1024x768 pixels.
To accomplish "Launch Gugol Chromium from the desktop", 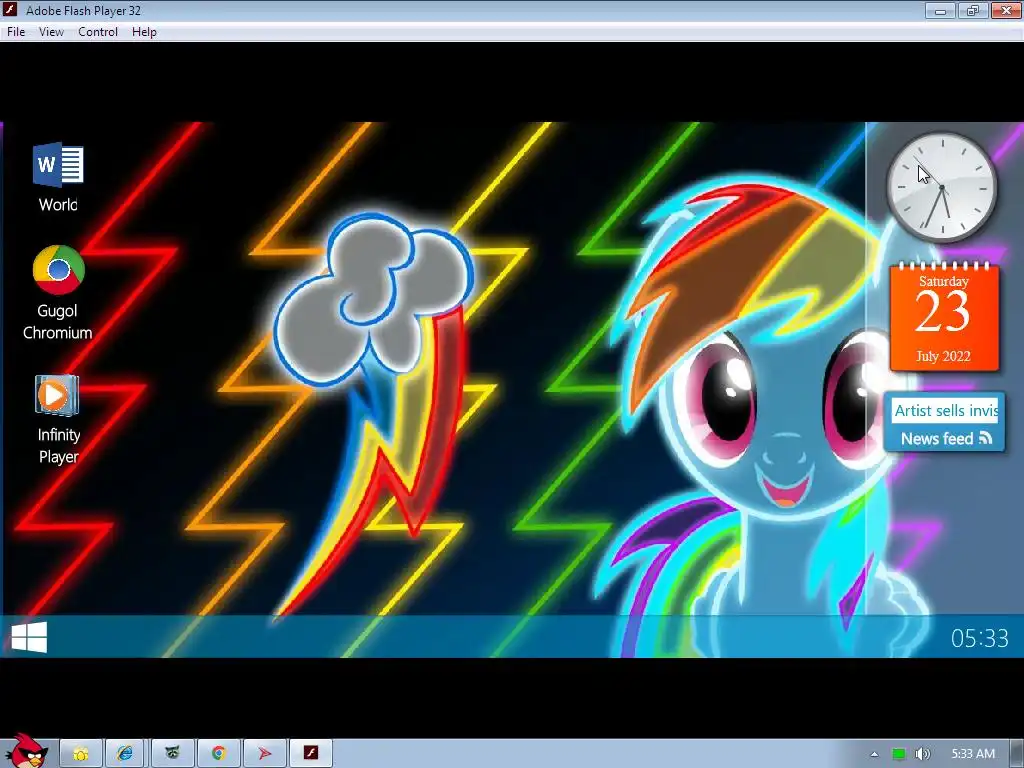I will (x=57, y=293).
